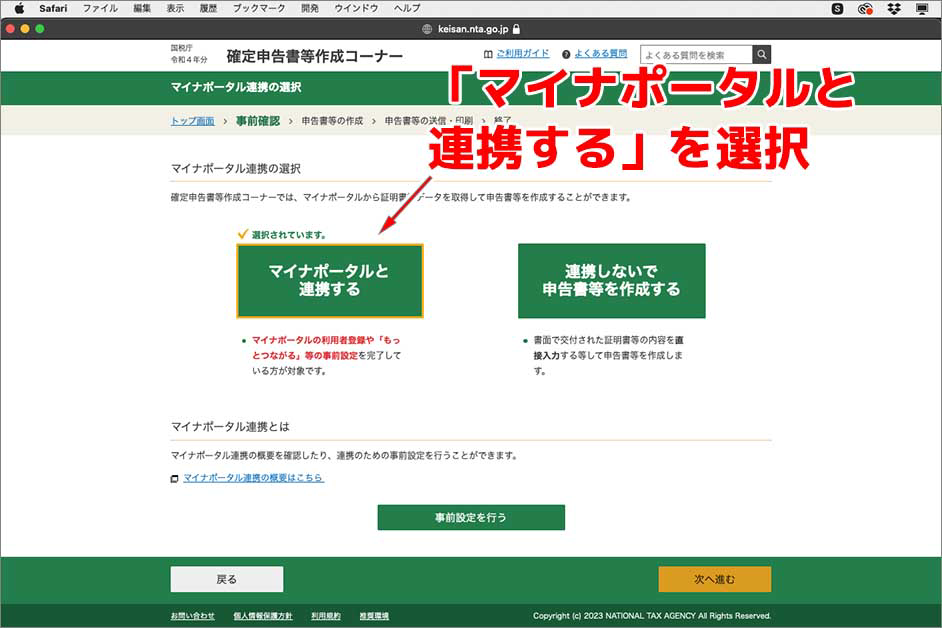Screen dimensions: 942x628
Task: Click the external link icon beside マイナポータル連携の概要はこちら
Action: click(175, 479)
